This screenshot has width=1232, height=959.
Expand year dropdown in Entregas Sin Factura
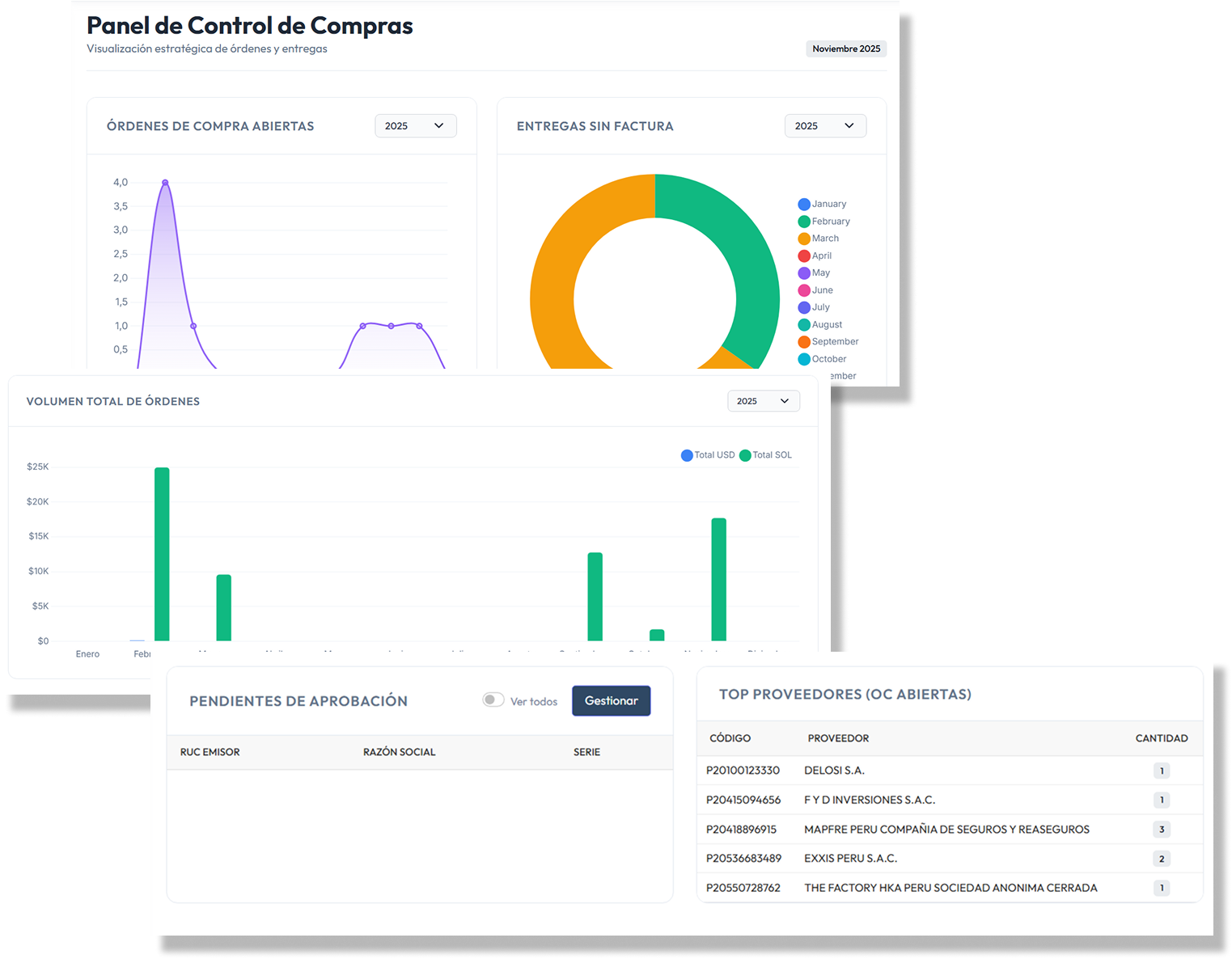[x=825, y=126]
